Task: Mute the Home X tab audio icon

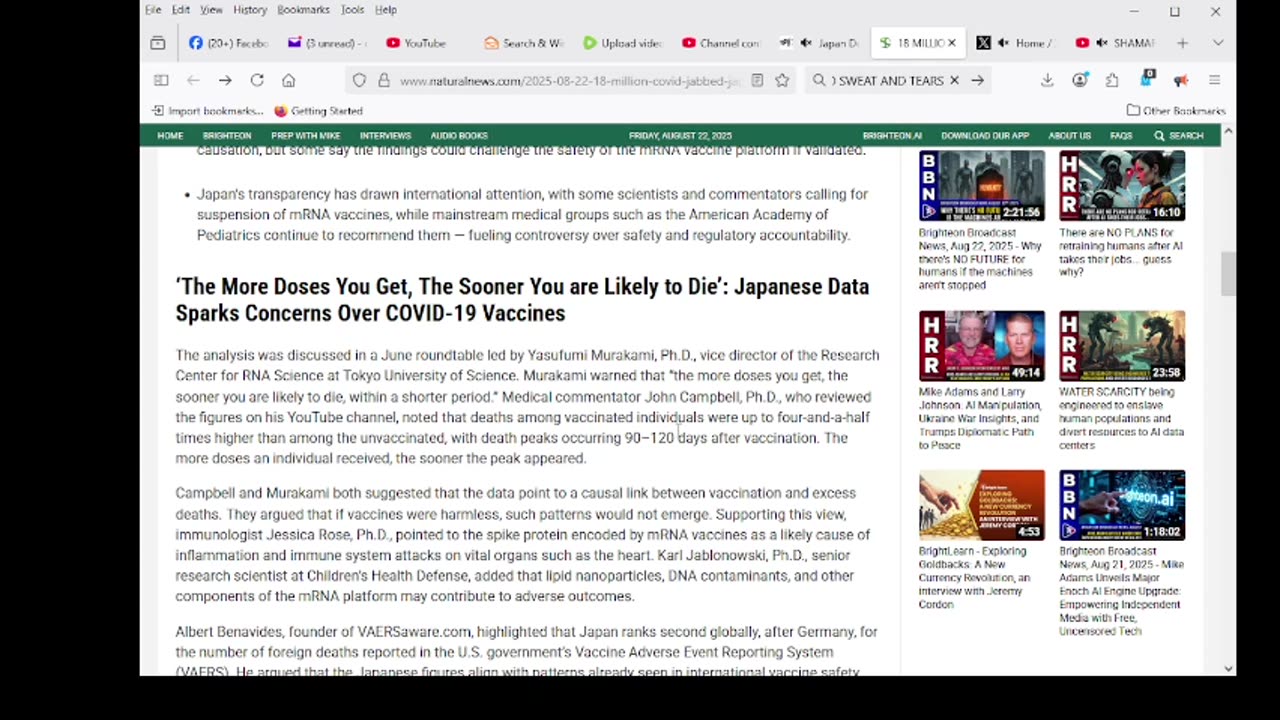Action: 1004,43
